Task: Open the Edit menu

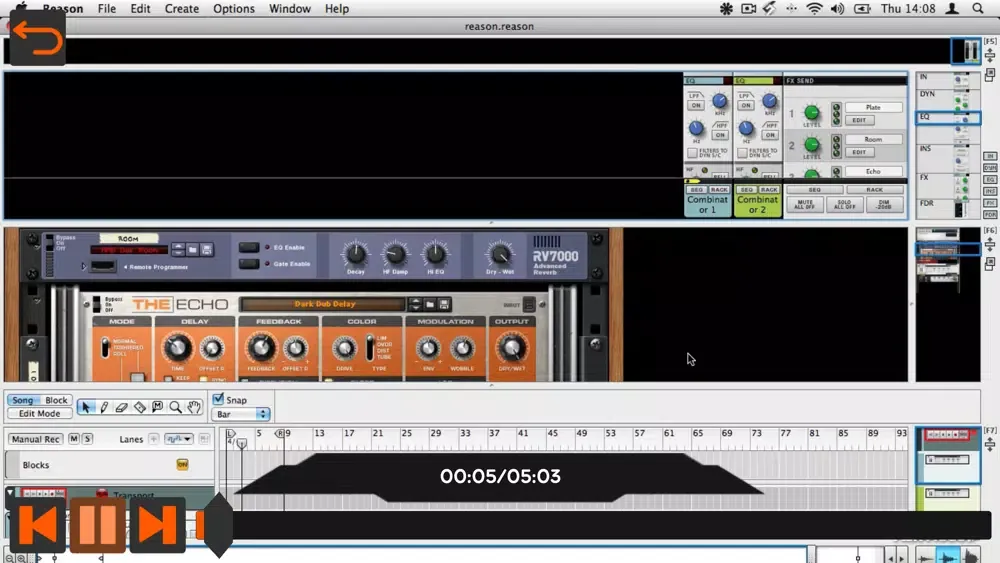Action: point(140,8)
